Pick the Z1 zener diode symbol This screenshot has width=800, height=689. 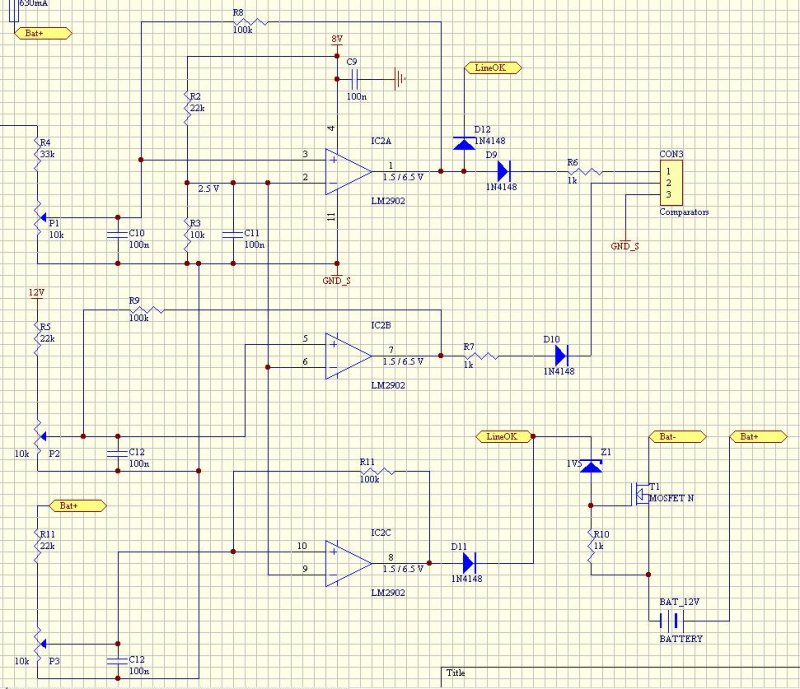[x=591, y=466]
